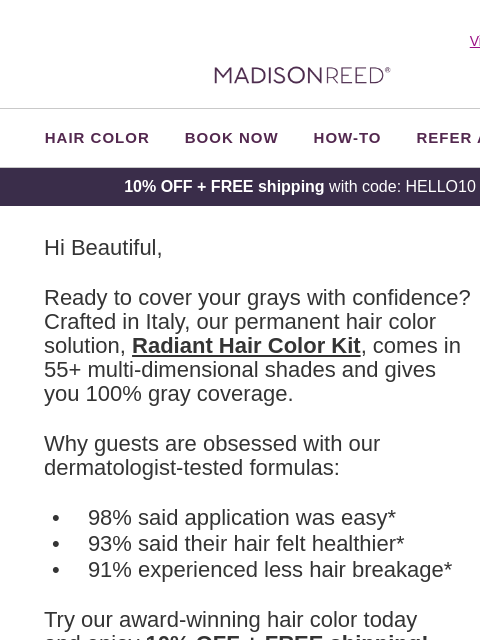Click the Crafted in Italy sentence
The height and width of the screenshot is (640, 480).
coord(240,322)
